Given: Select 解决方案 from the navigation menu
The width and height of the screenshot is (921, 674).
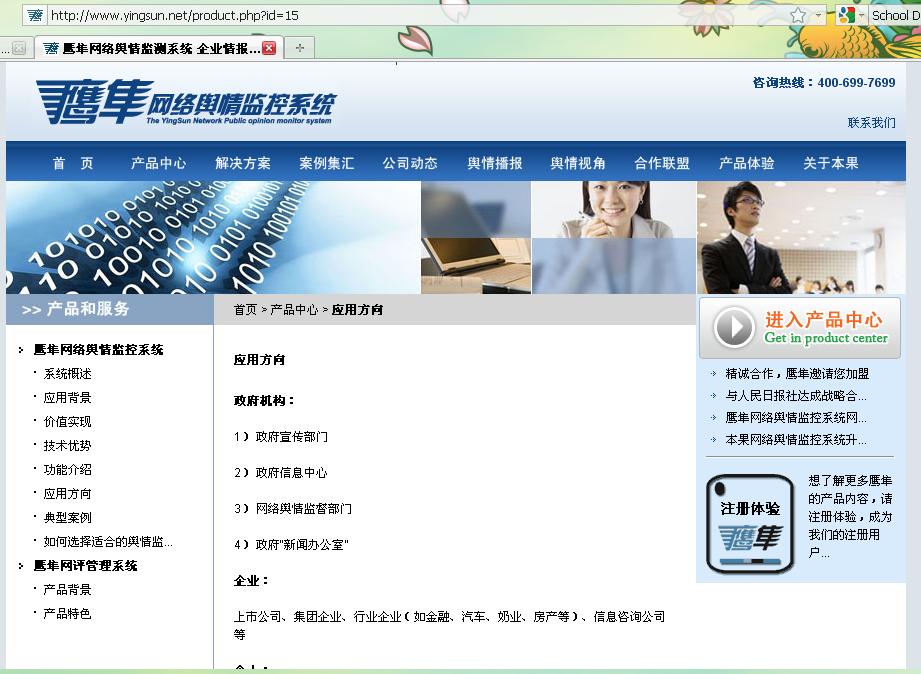Looking at the screenshot, I should click(243, 163).
